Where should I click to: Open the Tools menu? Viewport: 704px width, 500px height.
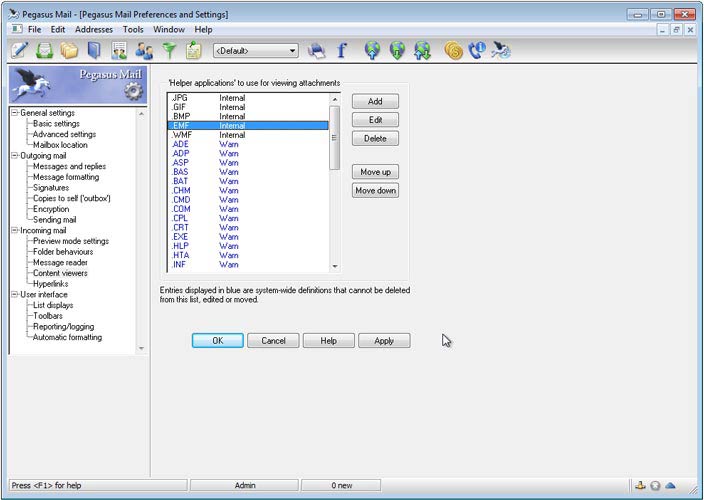pos(133,30)
